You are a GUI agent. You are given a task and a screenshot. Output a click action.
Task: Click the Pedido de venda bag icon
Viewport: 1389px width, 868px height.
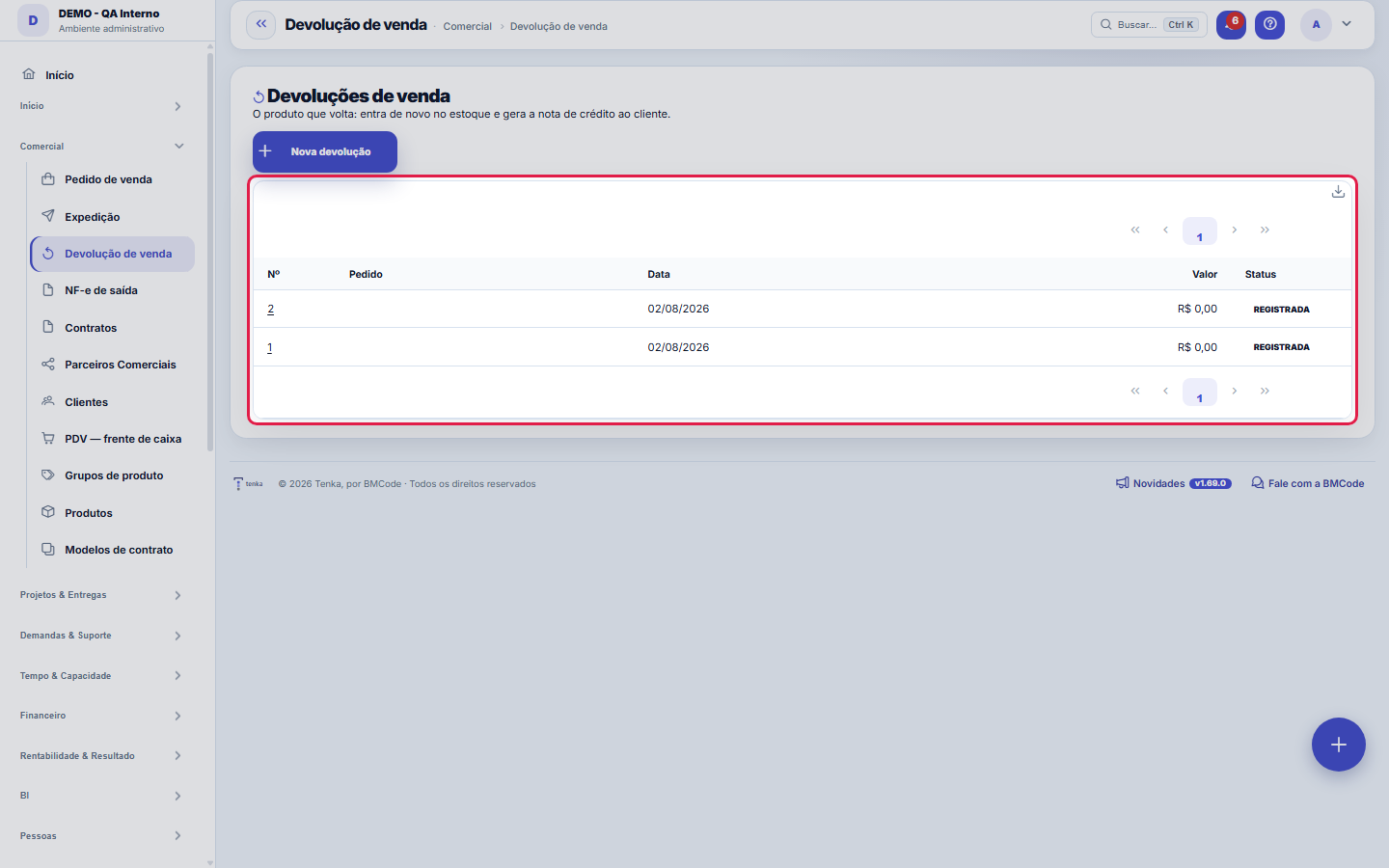[x=48, y=179]
